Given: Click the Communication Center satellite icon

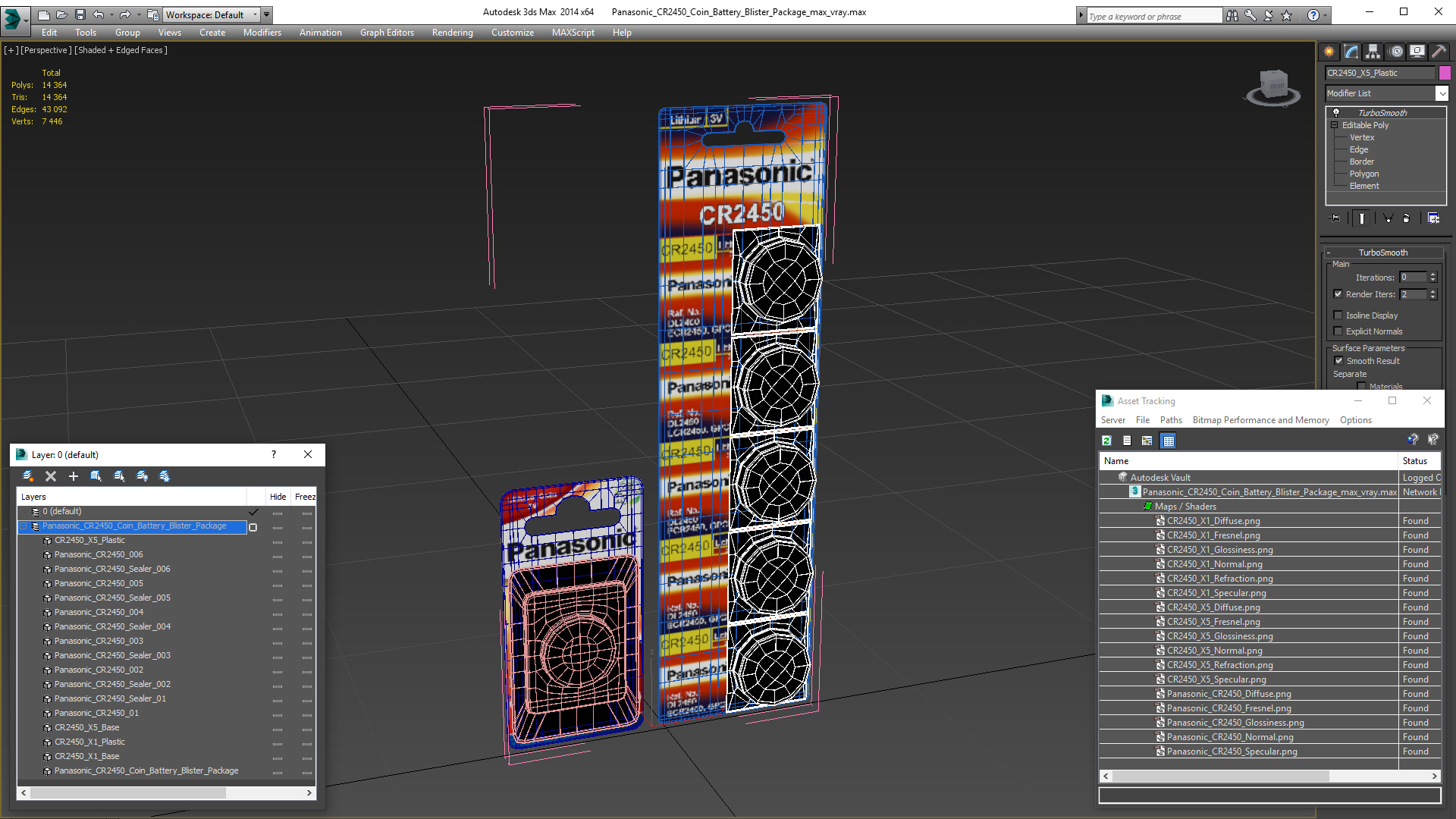Looking at the screenshot, I should click(x=1268, y=15).
